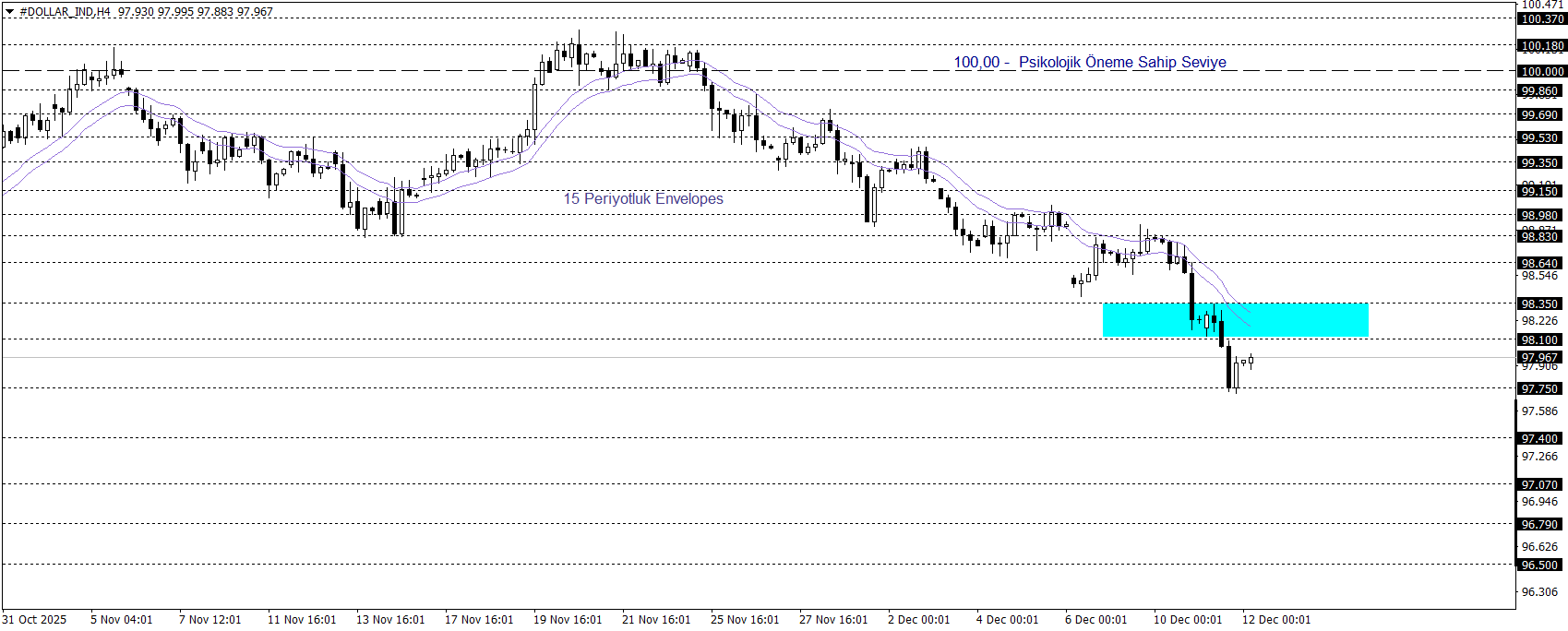Click the 100.000 price level tag
The width and height of the screenshot is (1568, 631).
point(1541,71)
